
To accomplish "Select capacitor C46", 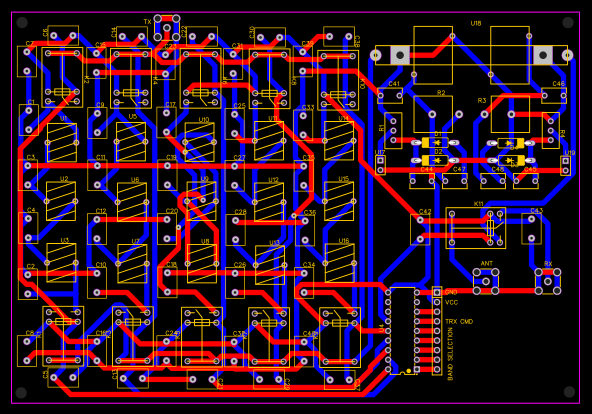I will [554, 96].
